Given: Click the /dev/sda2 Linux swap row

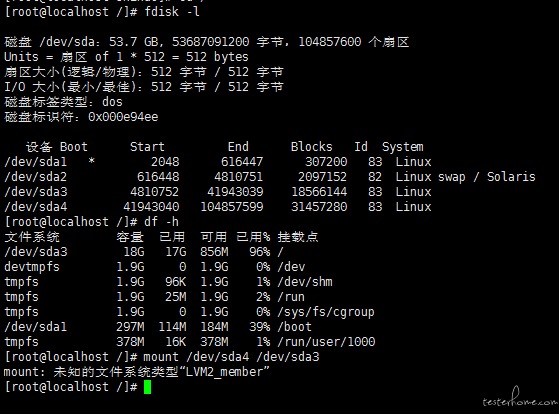Looking at the screenshot, I should tap(270, 177).
